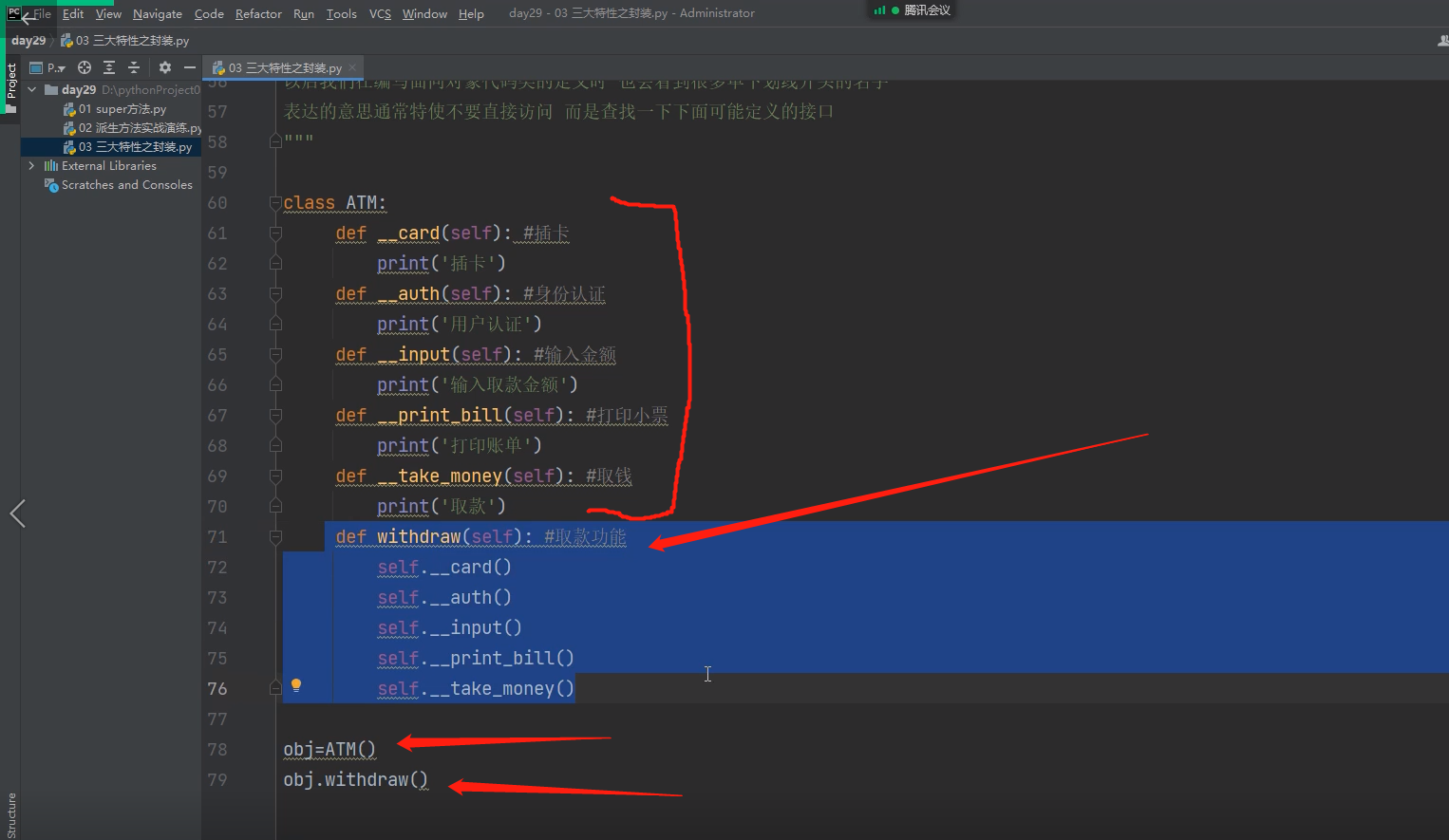Open 02 派生方法实战演练.py in Project tree
Image resolution: width=1449 pixels, height=840 pixels.
tap(132, 128)
